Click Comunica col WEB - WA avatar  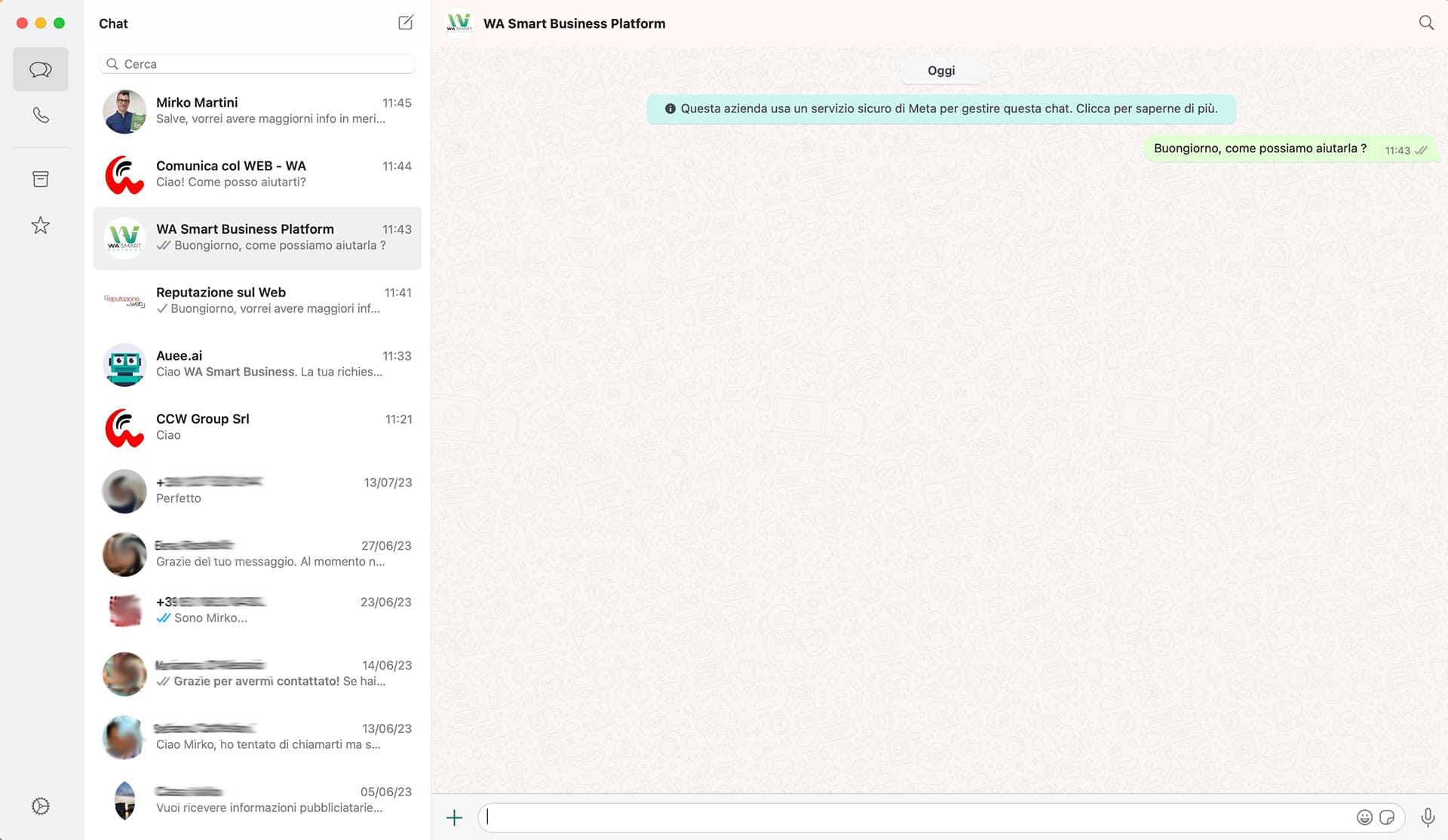point(124,175)
